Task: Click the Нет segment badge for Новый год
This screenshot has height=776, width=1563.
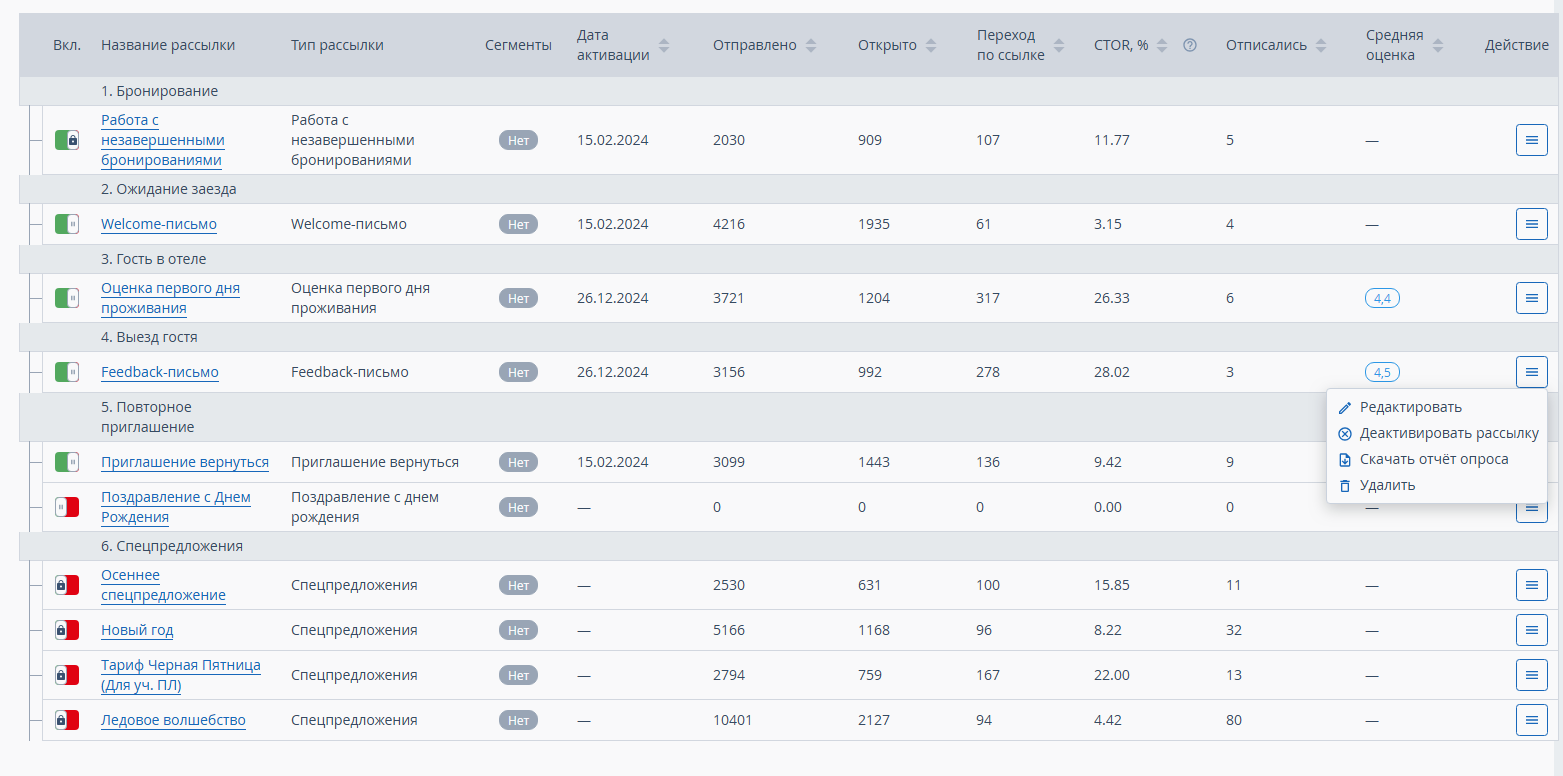Action: point(518,630)
